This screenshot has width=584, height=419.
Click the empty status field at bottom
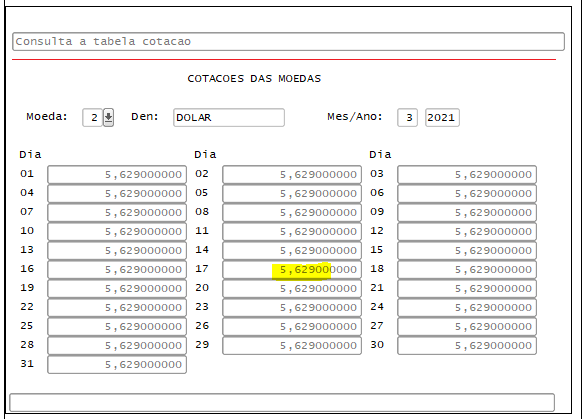click(282, 403)
